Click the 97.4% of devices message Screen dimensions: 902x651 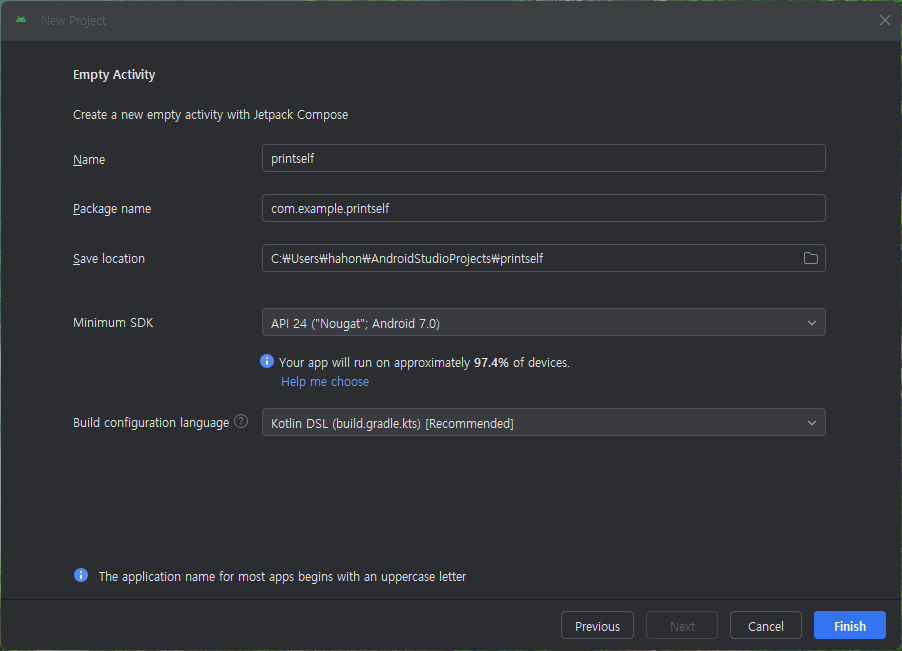pyautogui.click(x=425, y=363)
